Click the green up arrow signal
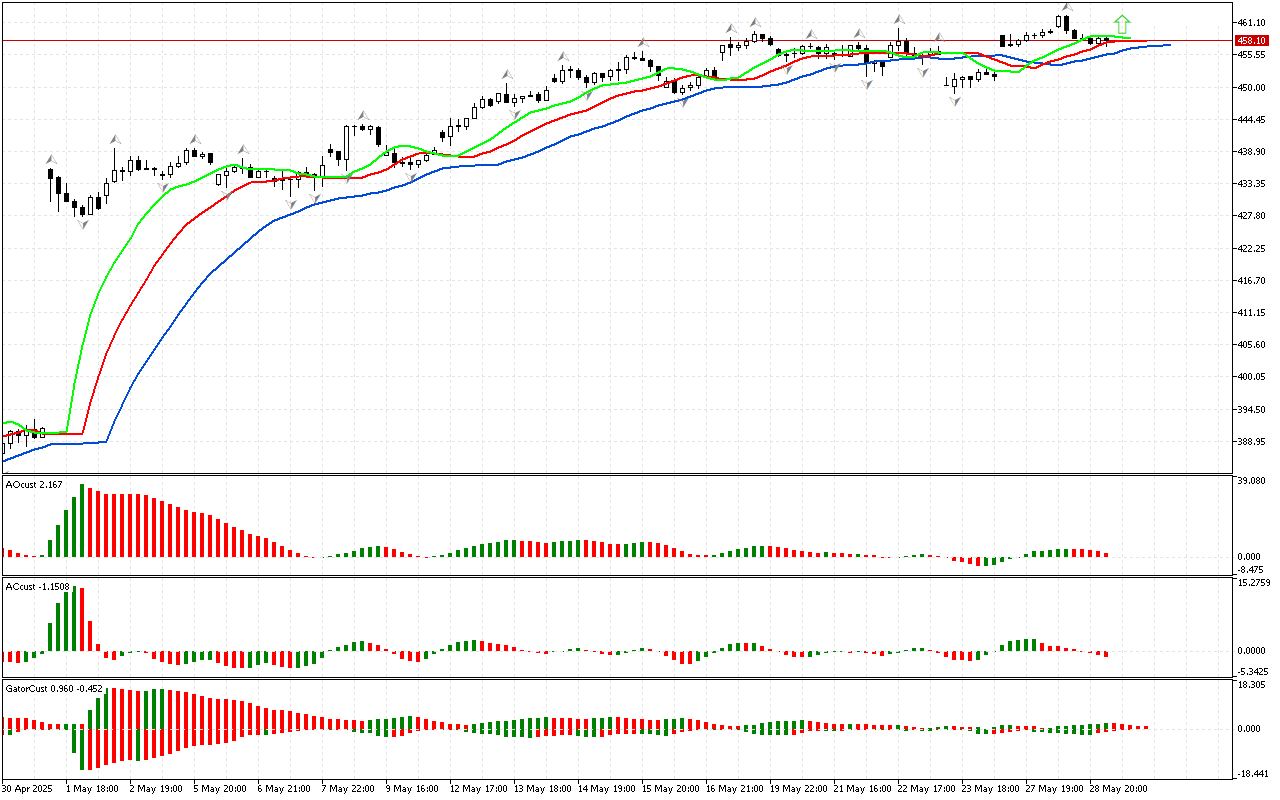 pos(1123,24)
